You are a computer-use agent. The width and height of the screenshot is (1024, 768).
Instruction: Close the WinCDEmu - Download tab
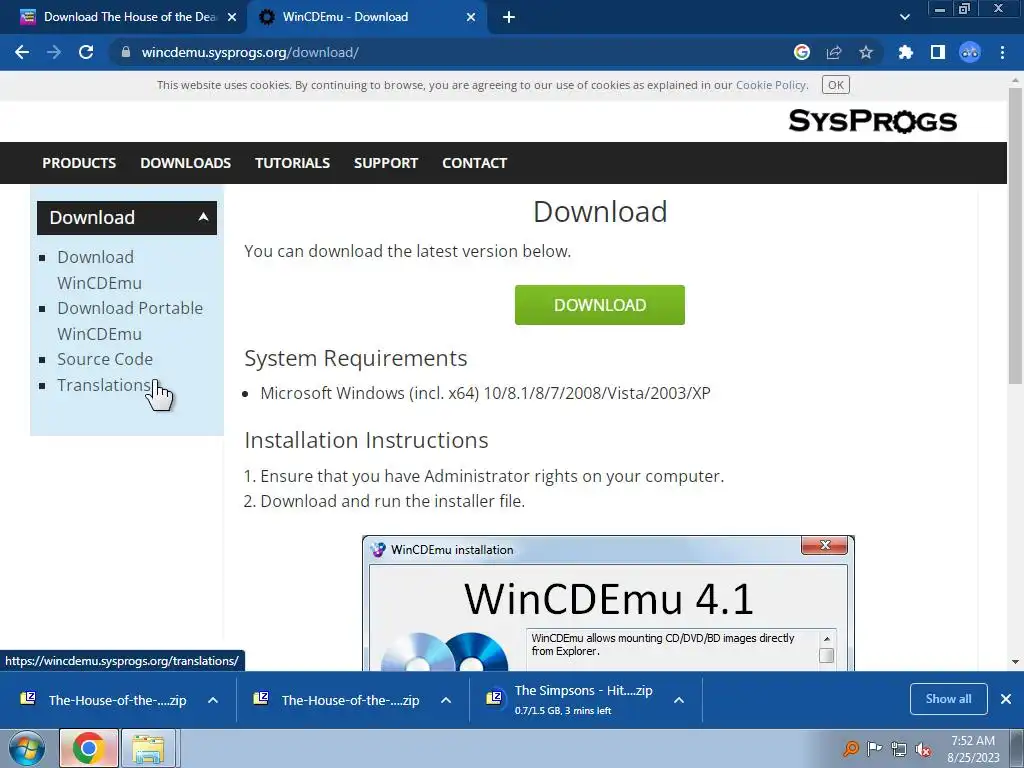click(471, 18)
